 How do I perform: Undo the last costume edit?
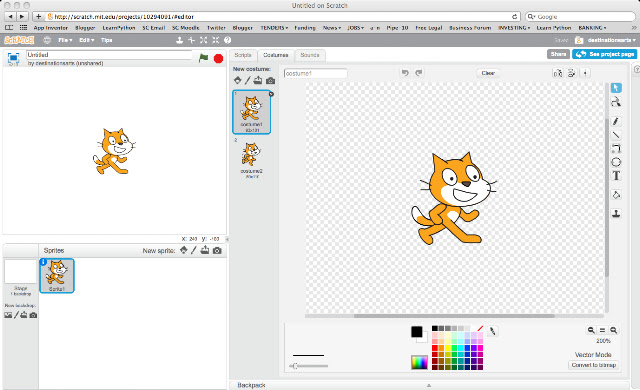click(404, 73)
